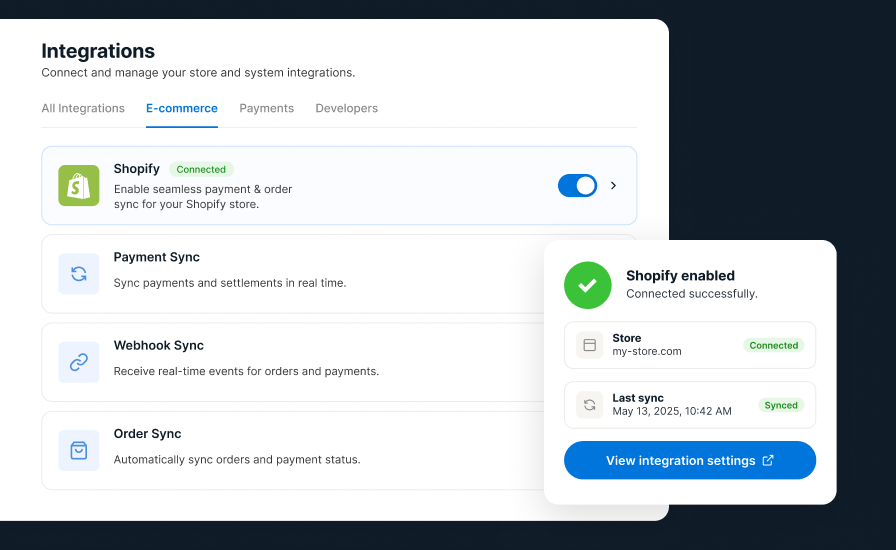Screen dimensions: 896x550
Task: Click the Order Sync shopping bag icon
Action: pos(79,451)
